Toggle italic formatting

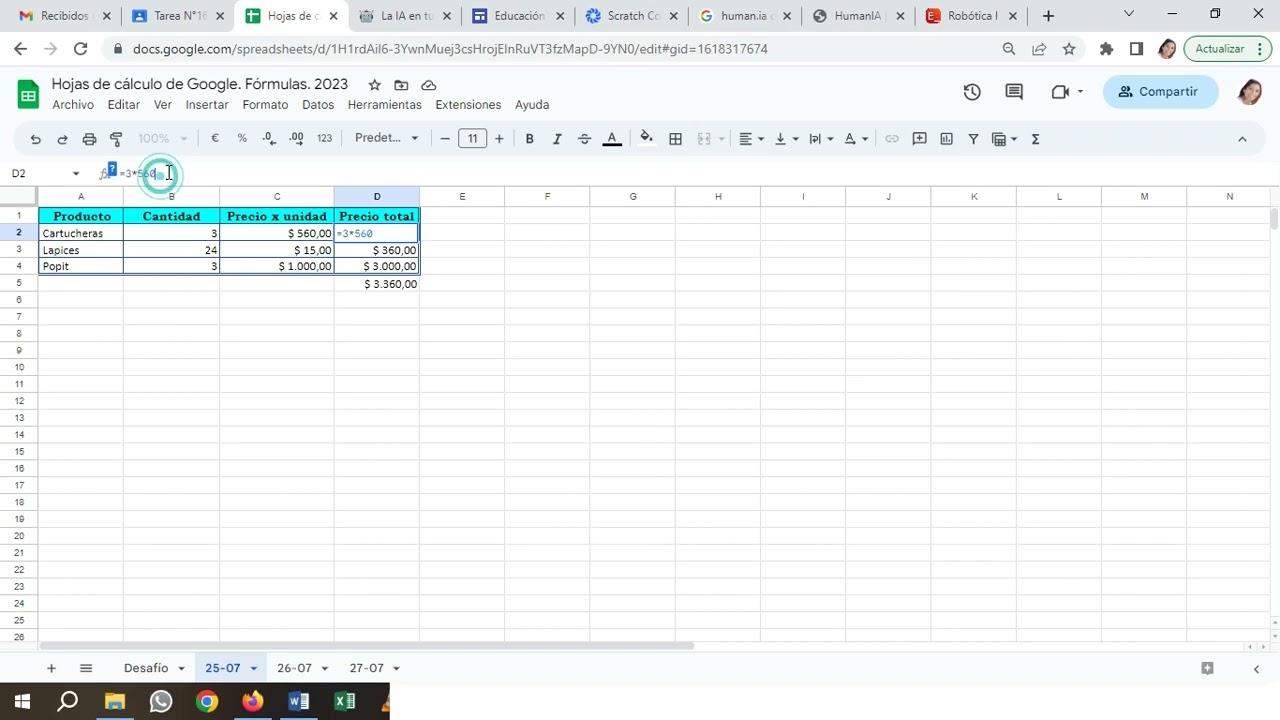[x=557, y=139]
